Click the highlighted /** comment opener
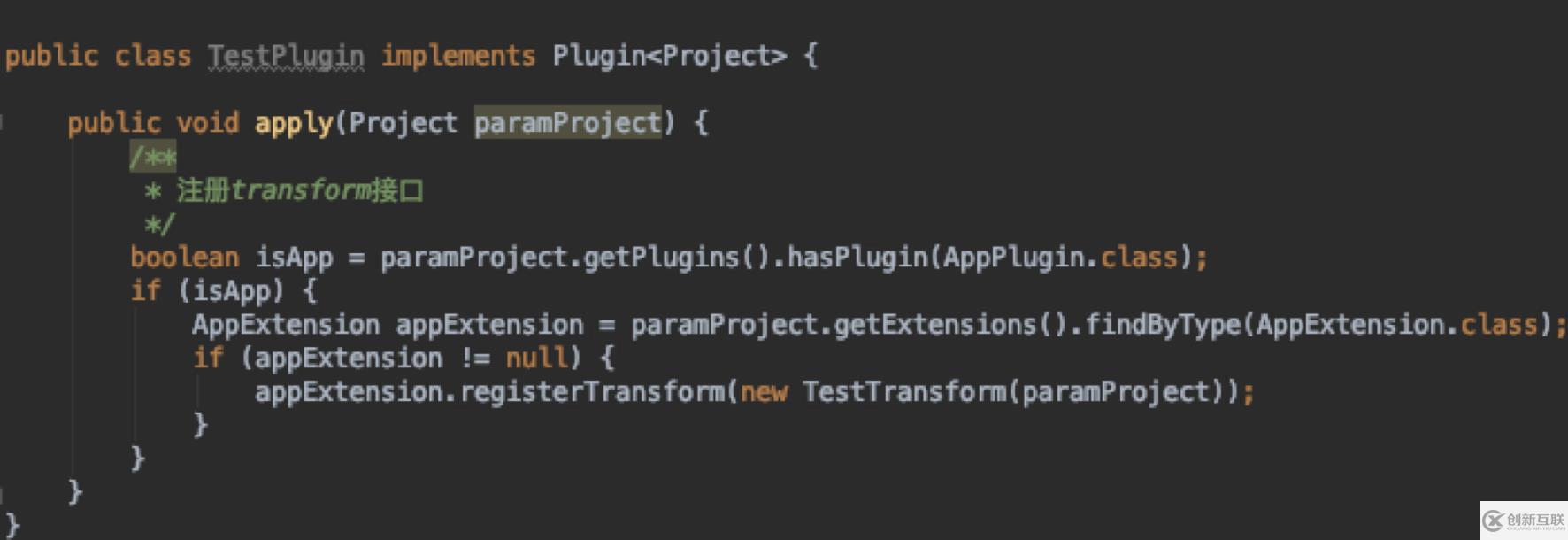Image resolution: width=1568 pixels, height=540 pixels. pyautogui.click(x=152, y=157)
